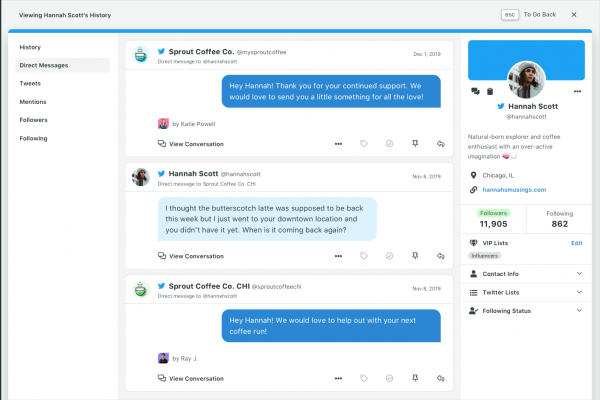Tag Hannah's butterscotch latte message
600x400 pixels.
pyautogui.click(x=364, y=256)
